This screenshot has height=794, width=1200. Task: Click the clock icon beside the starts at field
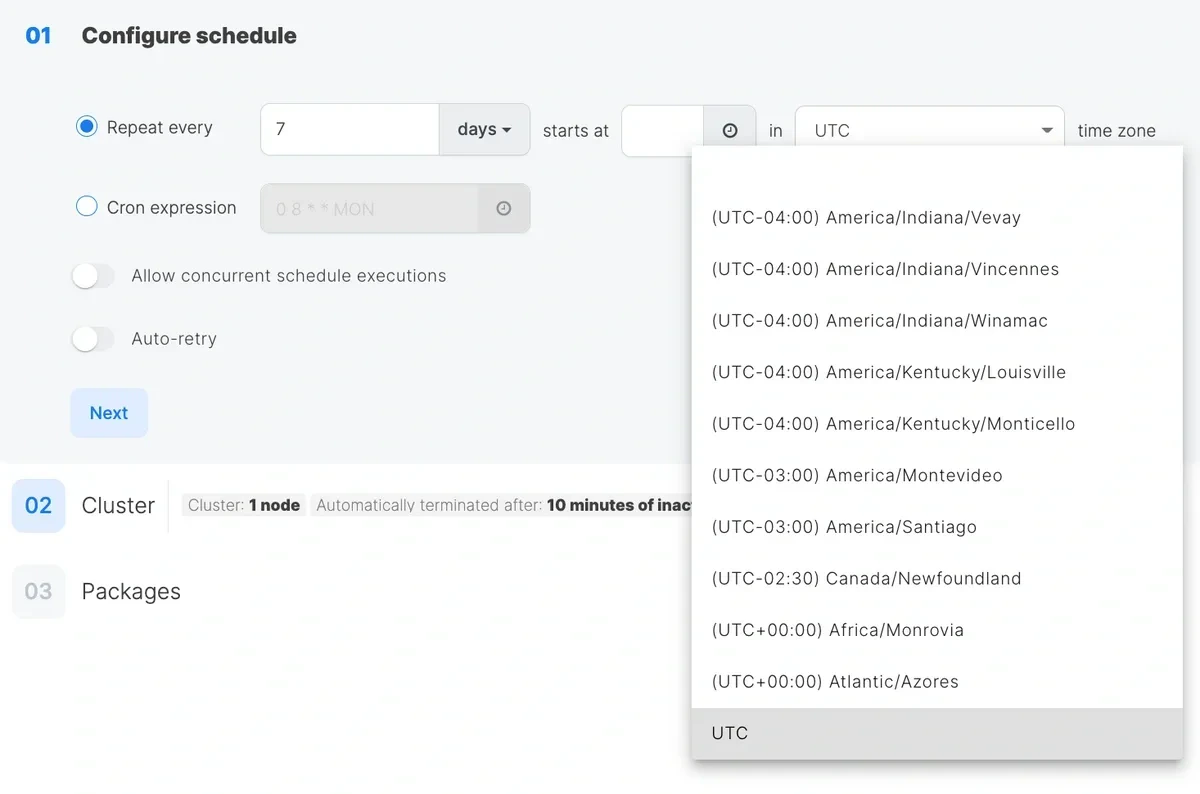(x=729, y=128)
